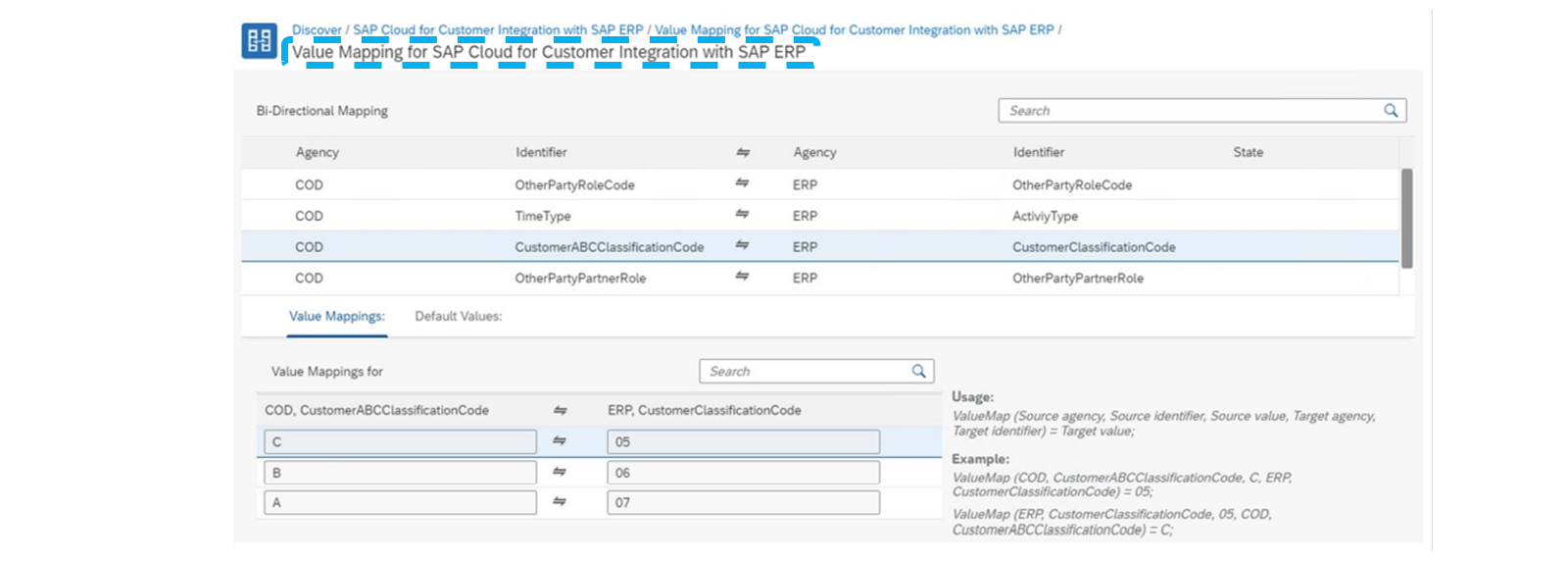Click arrows icon between A and 07
The width and height of the screenshot is (1568, 561).
click(559, 501)
